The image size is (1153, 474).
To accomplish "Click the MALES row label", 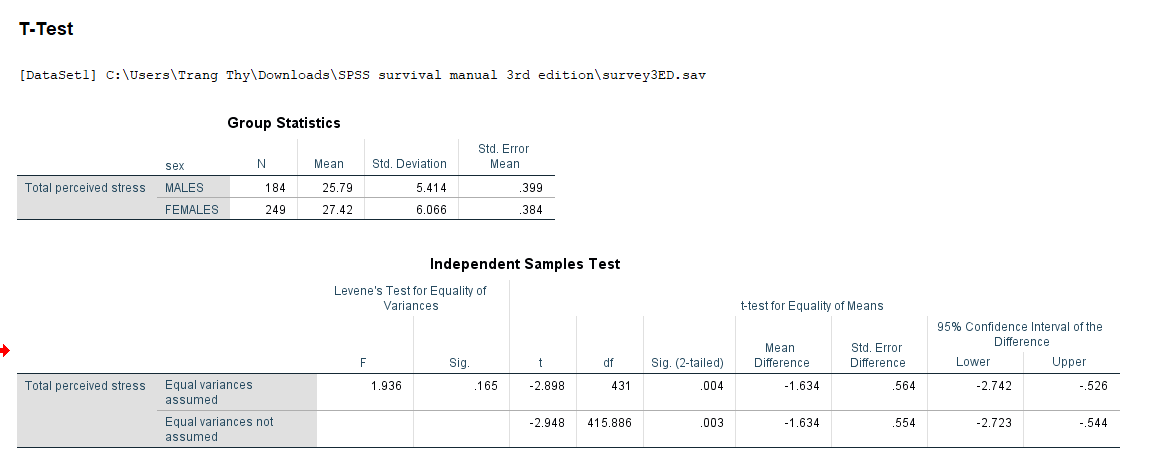I will coord(185,188).
